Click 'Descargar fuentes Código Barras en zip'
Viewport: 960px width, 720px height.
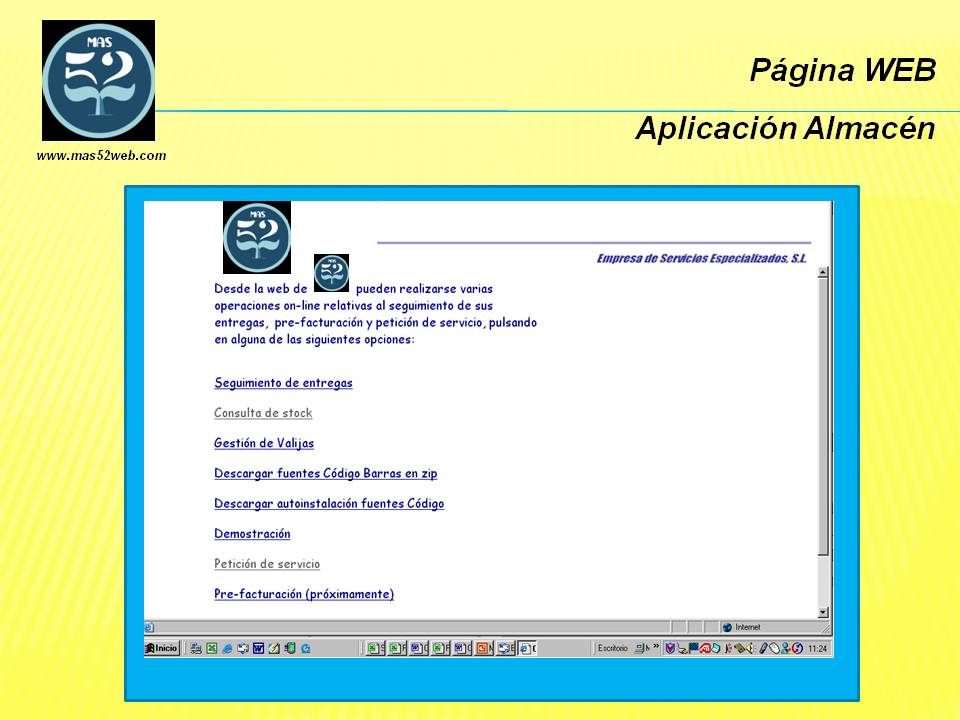pos(325,474)
